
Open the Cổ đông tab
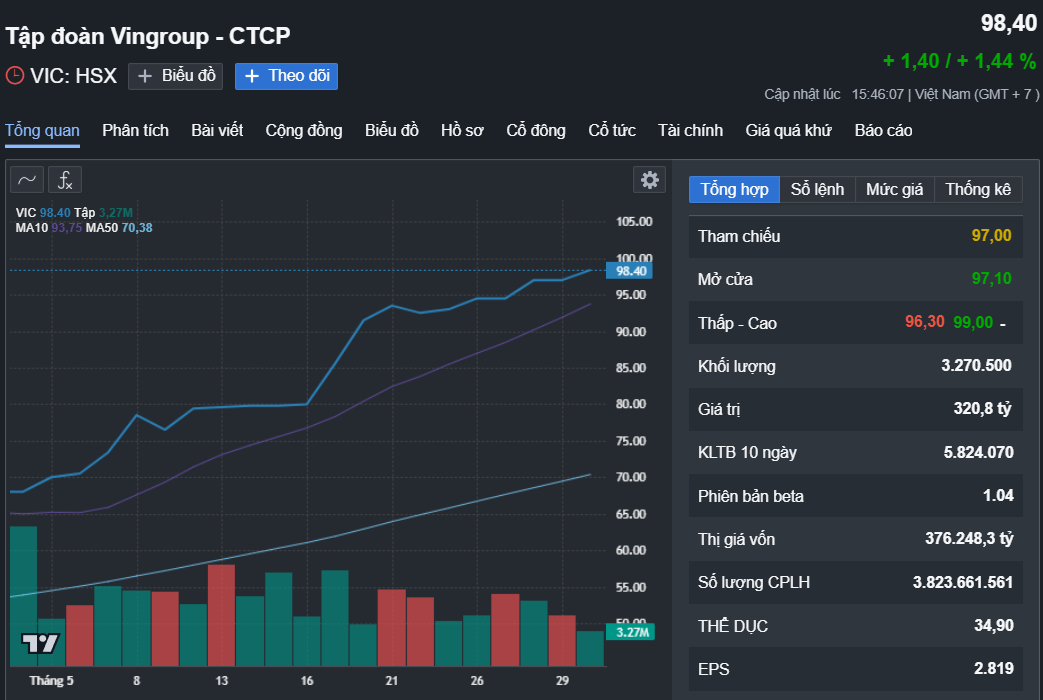coord(536,130)
